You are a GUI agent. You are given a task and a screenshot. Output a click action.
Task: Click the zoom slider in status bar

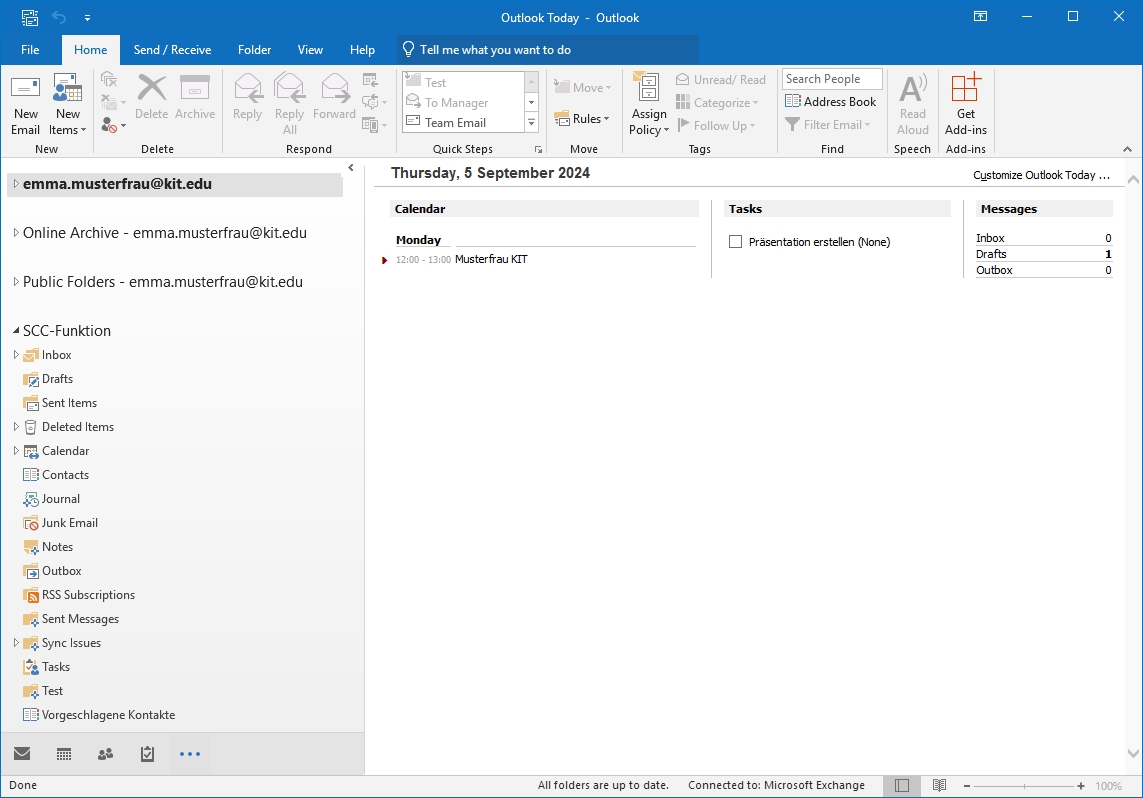[1025, 786]
